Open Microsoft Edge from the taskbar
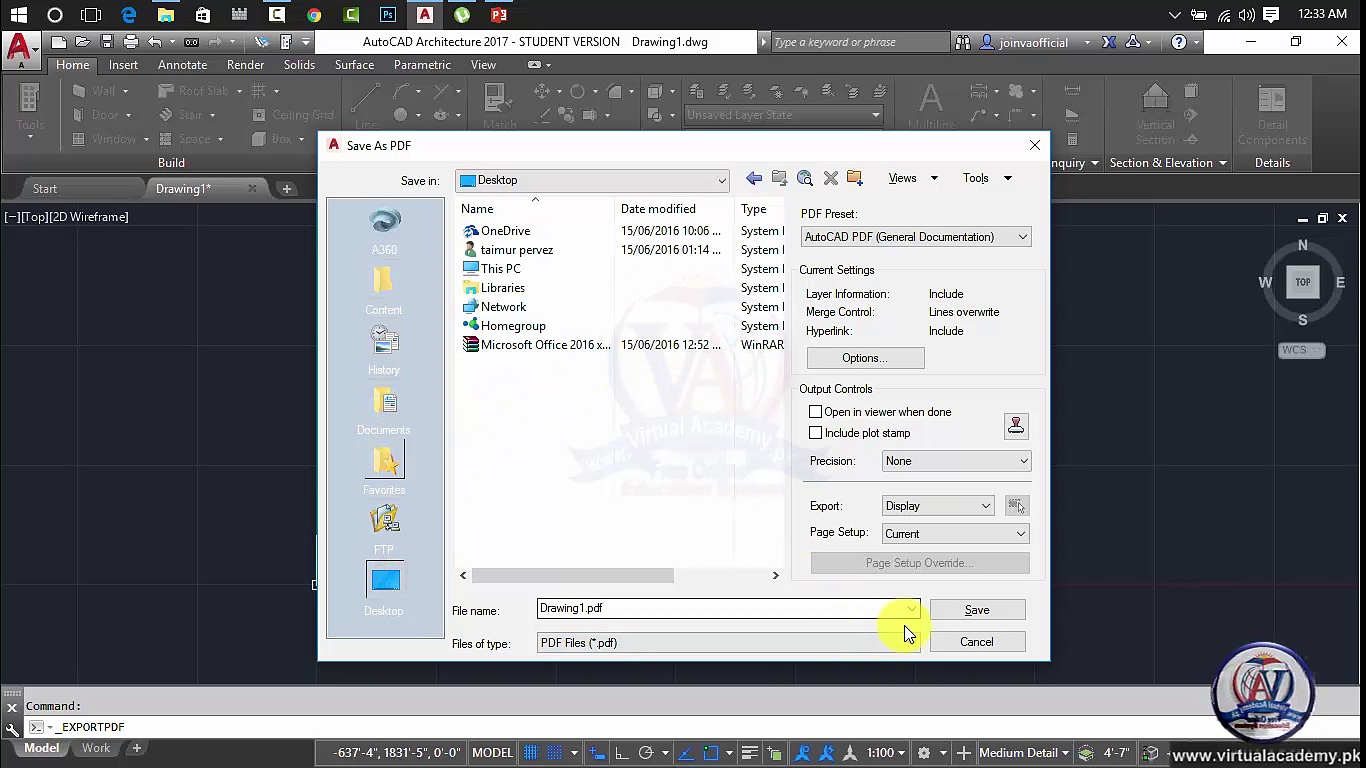This screenshot has height=768, width=1366. pyautogui.click(x=129, y=15)
